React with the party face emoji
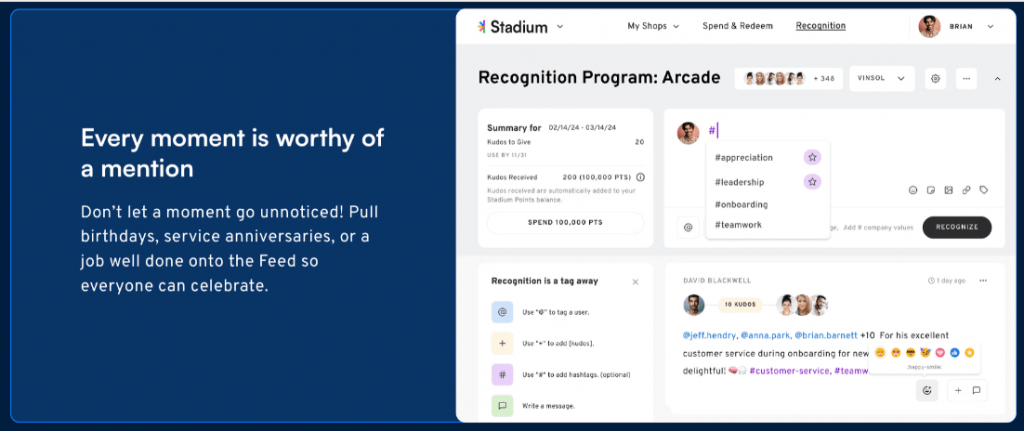 pyautogui.click(x=925, y=353)
